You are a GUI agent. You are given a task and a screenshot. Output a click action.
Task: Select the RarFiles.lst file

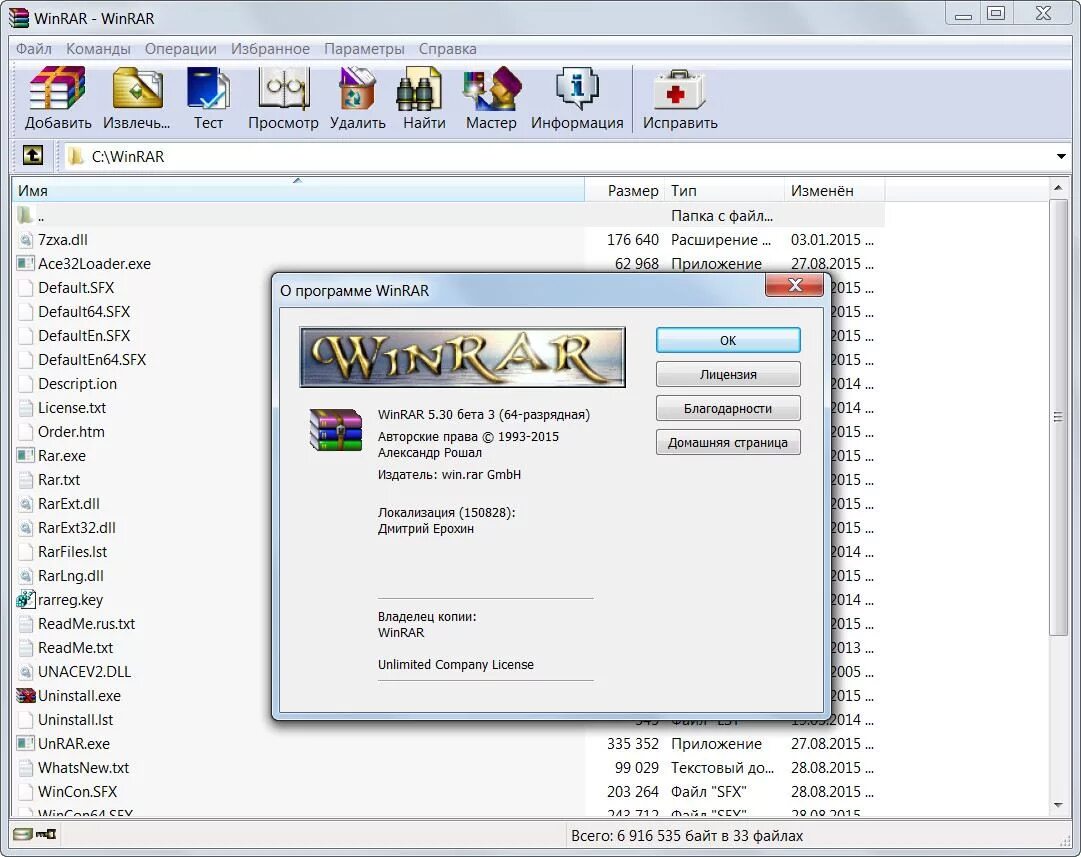72,552
